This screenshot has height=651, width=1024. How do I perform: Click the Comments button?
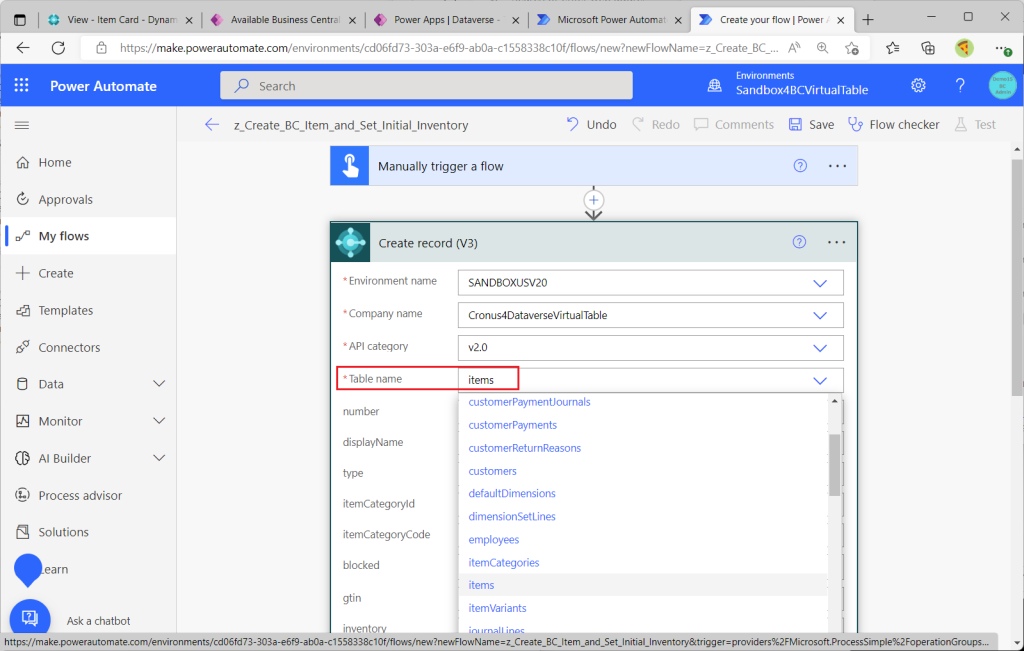(734, 125)
